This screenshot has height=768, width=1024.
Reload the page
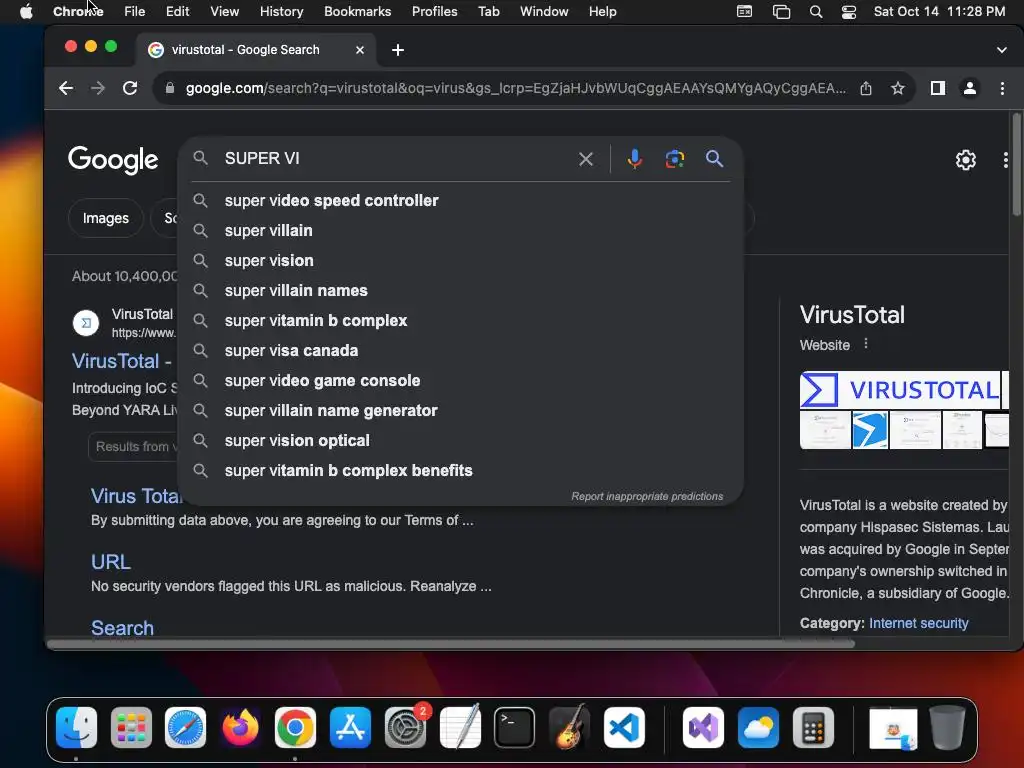pyautogui.click(x=130, y=88)
